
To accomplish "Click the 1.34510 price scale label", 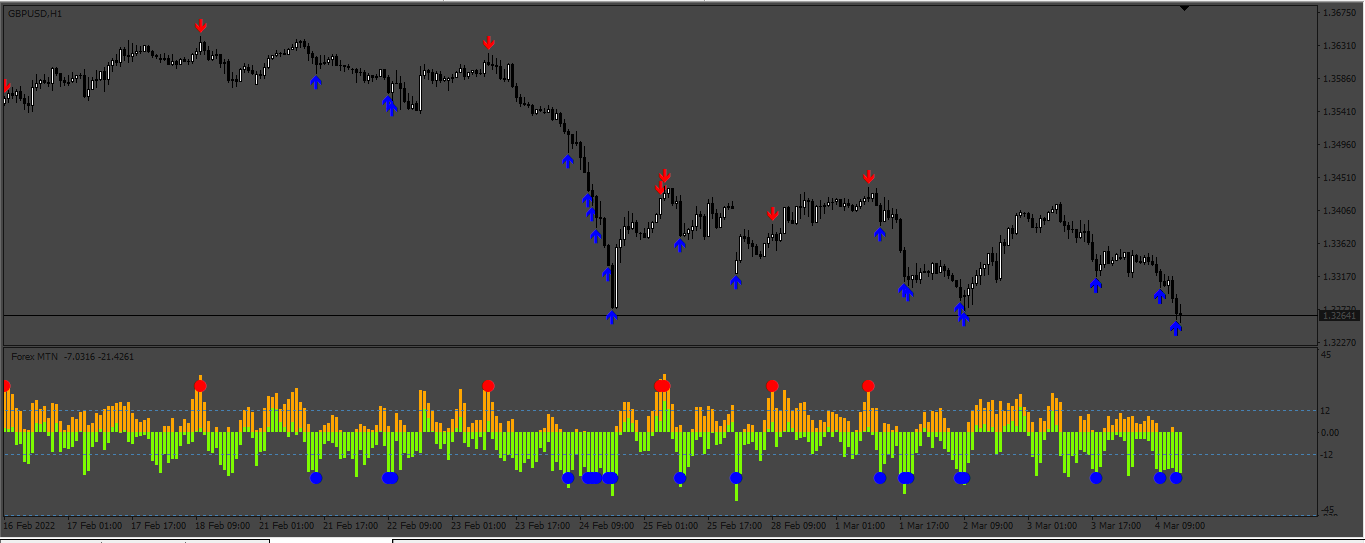I will (1339, 178).
